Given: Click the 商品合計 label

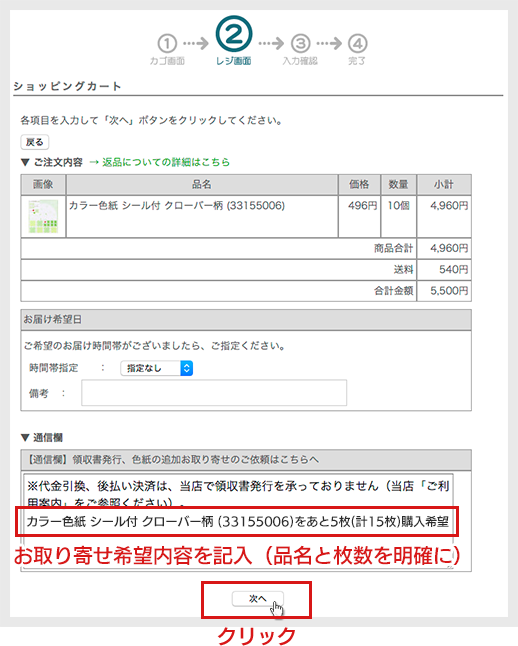Looking at the screenshot, I should (393, 248).
